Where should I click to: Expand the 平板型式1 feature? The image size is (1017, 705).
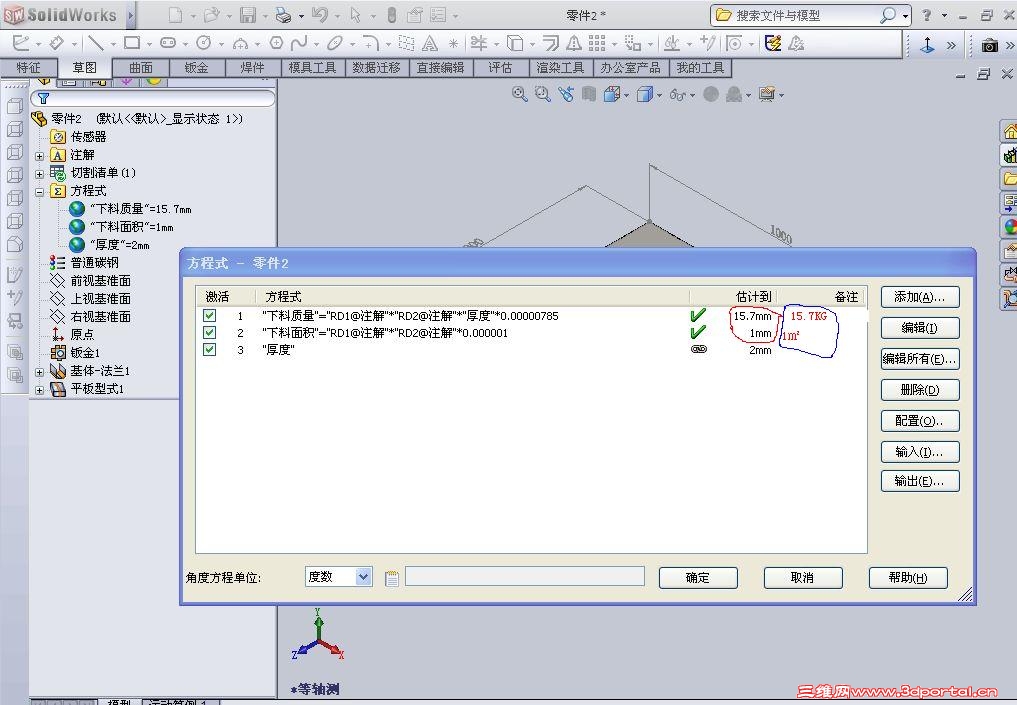(40, 390)
